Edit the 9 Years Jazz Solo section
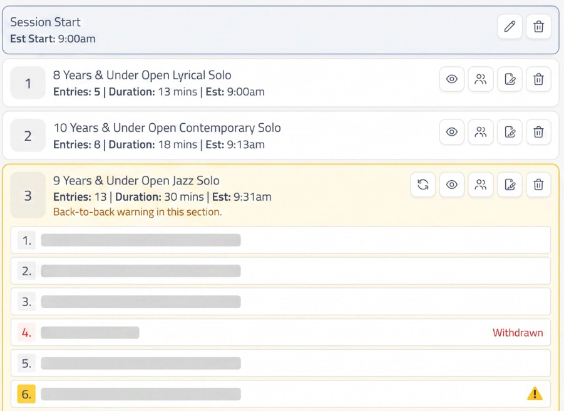The height and width of the screenshot is (411, 564). (510, 185)
